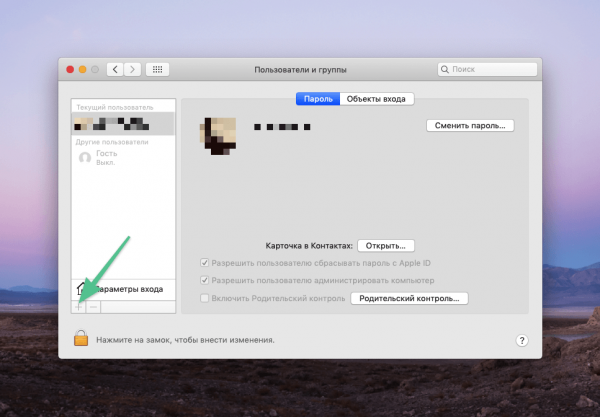Image resolution: width=600 pixels, height=417 pixels.
Task: Go forward with the right chevron button
Action: point(132,69)
